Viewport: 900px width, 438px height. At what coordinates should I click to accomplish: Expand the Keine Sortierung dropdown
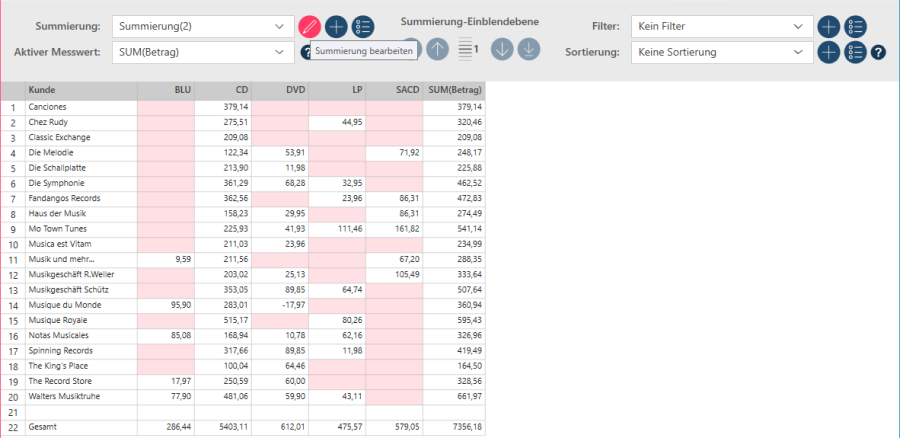click(x=797, y=52)
